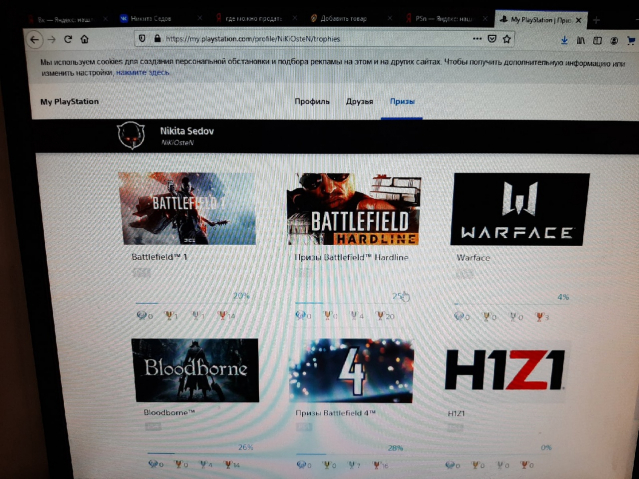Click the My PlayStation header link
The width and height of the screenshot is (639, 479).
point(70,102)
